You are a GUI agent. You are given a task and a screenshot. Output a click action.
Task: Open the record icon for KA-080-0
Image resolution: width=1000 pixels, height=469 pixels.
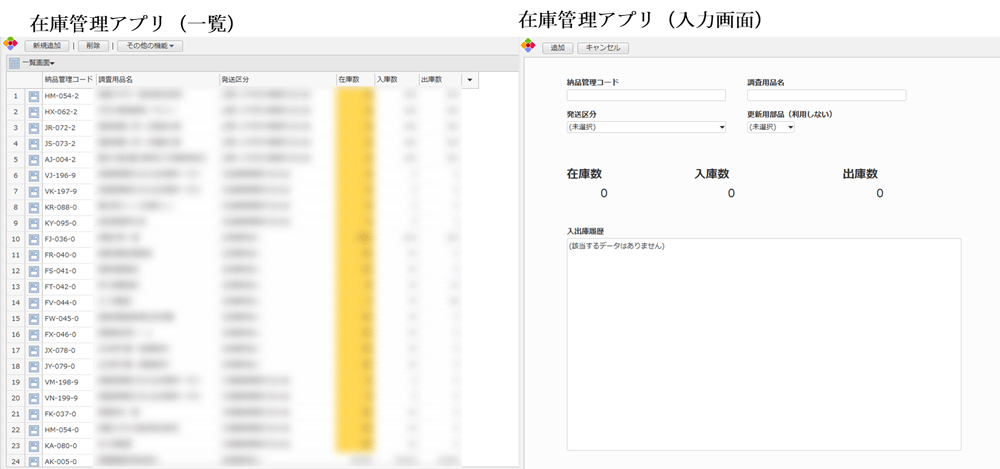coord(33,445)
